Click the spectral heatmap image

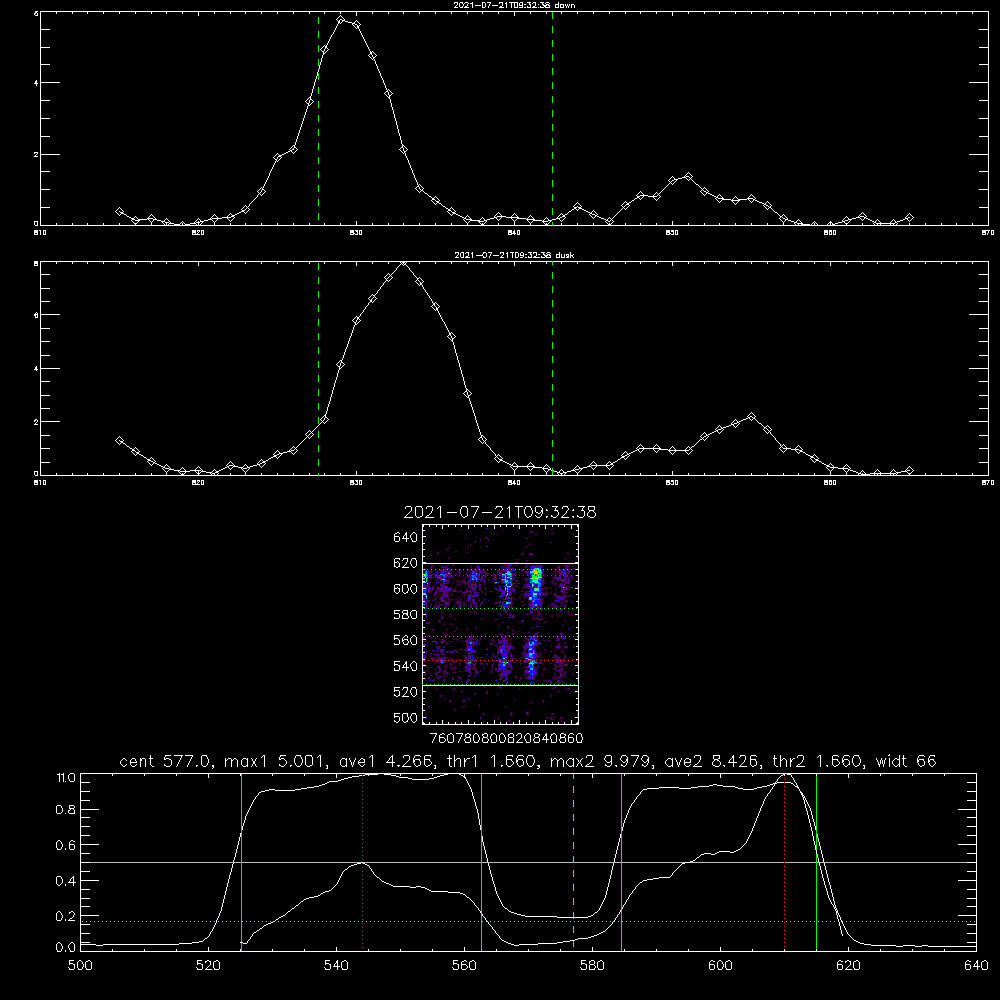click(500, 624)
